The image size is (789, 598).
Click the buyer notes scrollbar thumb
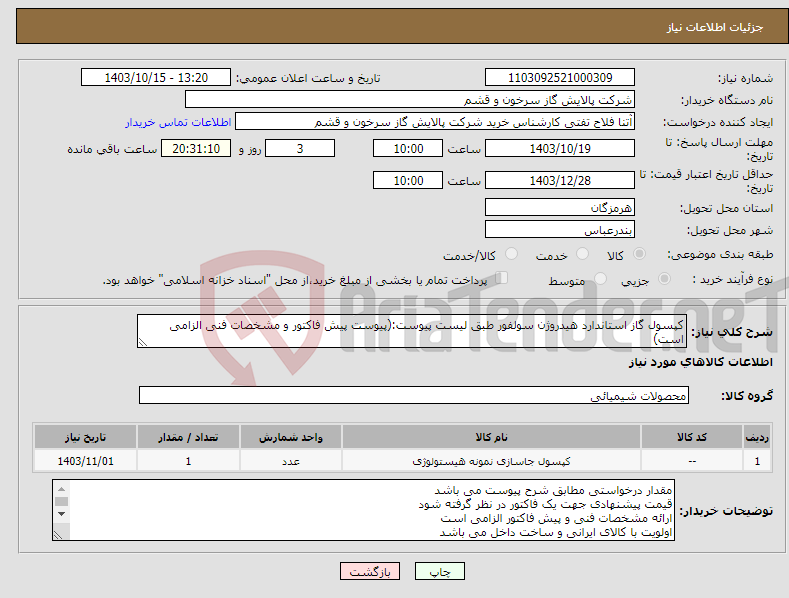coord(61,501)
